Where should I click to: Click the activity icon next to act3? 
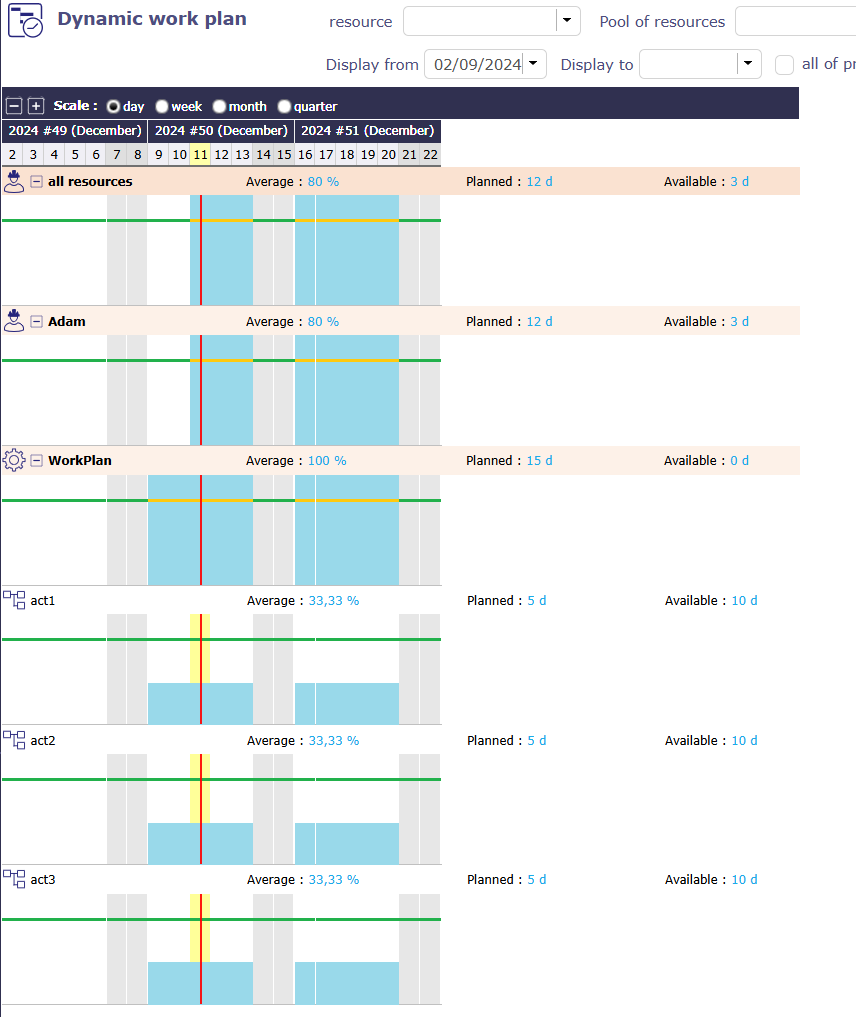coord(14,879)
